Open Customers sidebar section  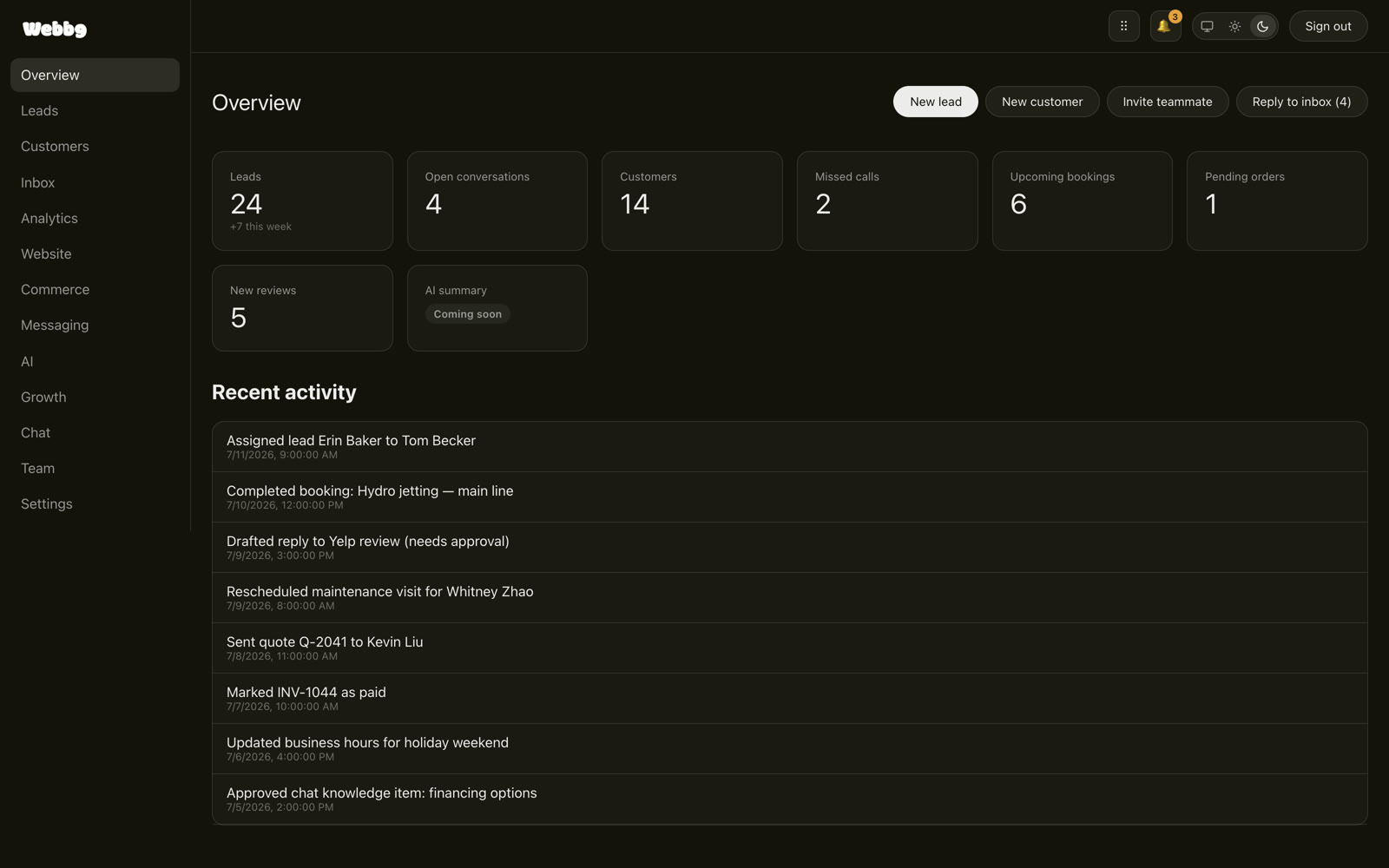(x=95, y=146)
